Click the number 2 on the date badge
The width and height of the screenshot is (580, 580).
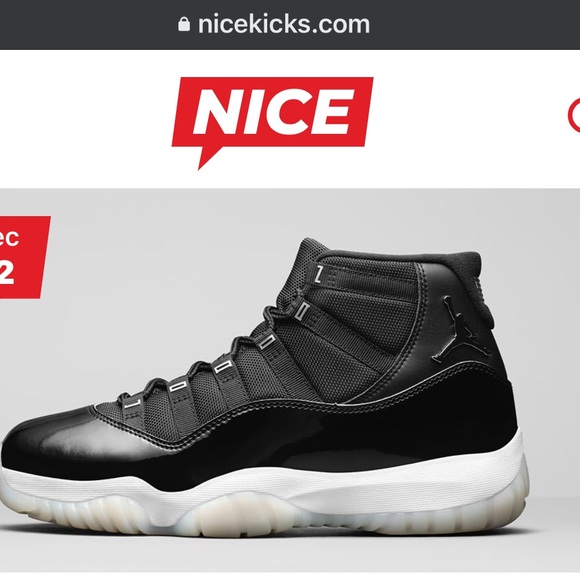pyautogui.click(x=7, y=274)
